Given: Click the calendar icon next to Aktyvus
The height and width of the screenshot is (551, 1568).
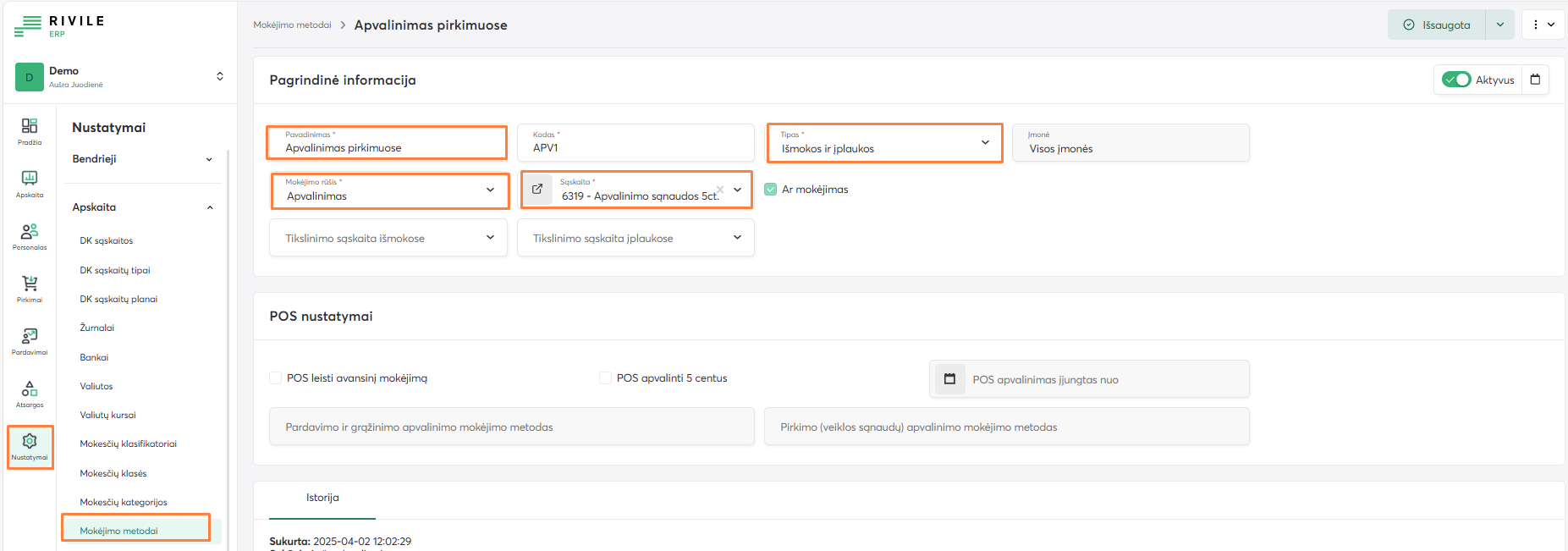Looking at the screenshot, I should point(1535,80).
